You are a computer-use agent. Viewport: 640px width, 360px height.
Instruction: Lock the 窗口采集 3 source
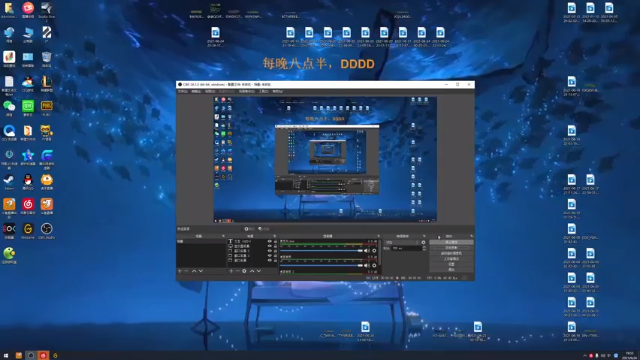tap(275, 251)
